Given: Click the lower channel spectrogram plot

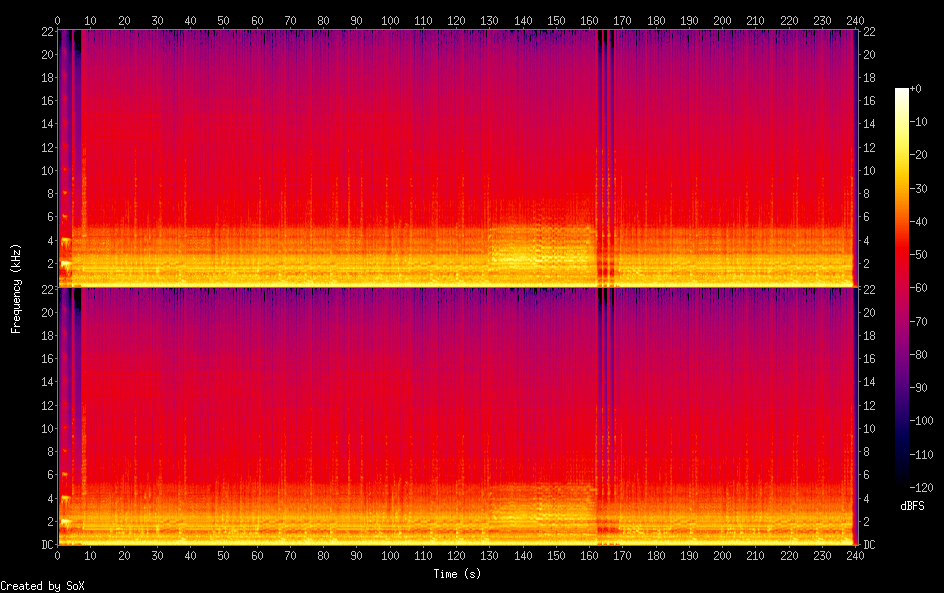Looking at the screenshot, I should tap(457, 417).
